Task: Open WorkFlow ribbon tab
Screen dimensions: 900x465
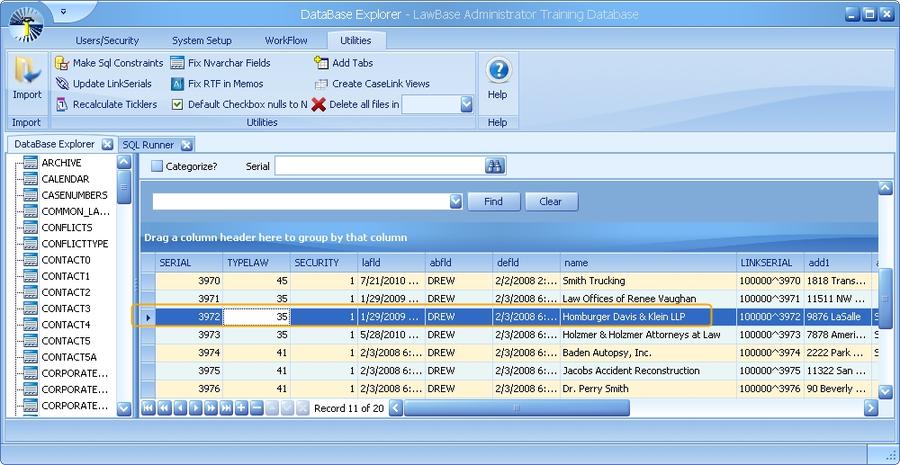Action: [286, 41]
